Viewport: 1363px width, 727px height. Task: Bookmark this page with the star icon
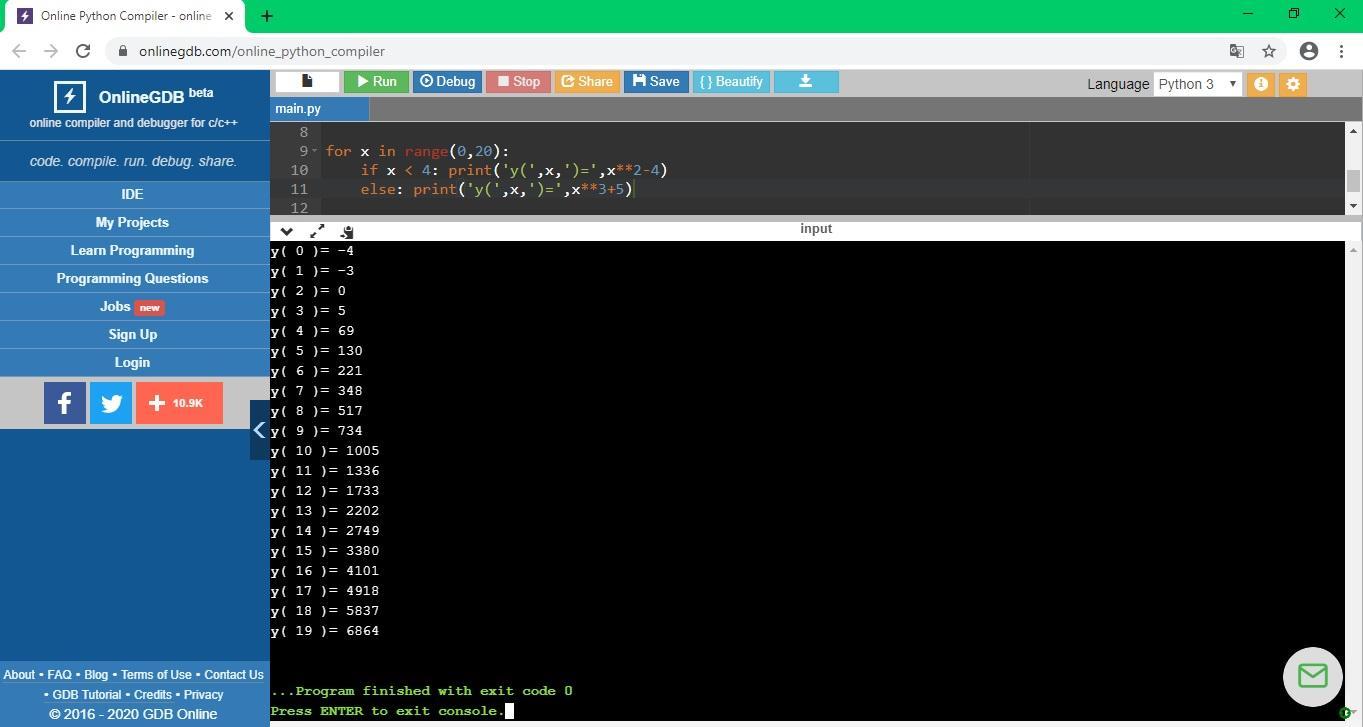point(1269,51)
